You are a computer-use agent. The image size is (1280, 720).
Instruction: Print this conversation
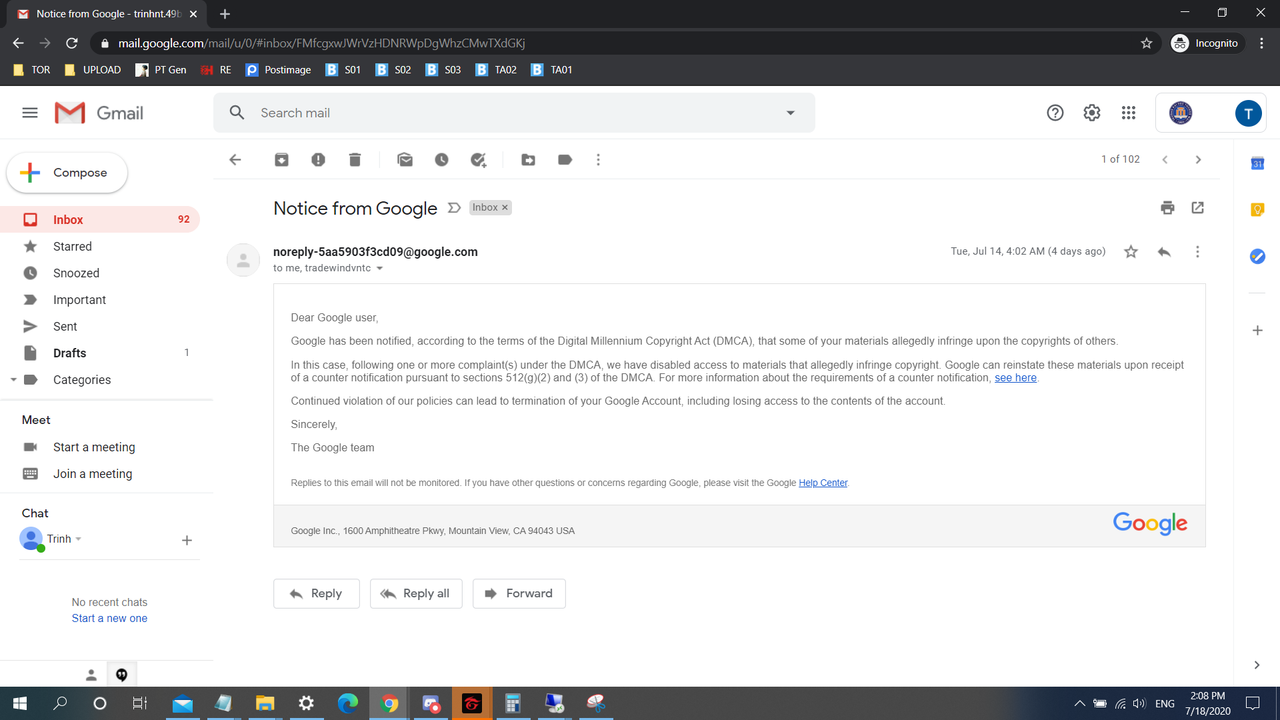click(1167, 208)
